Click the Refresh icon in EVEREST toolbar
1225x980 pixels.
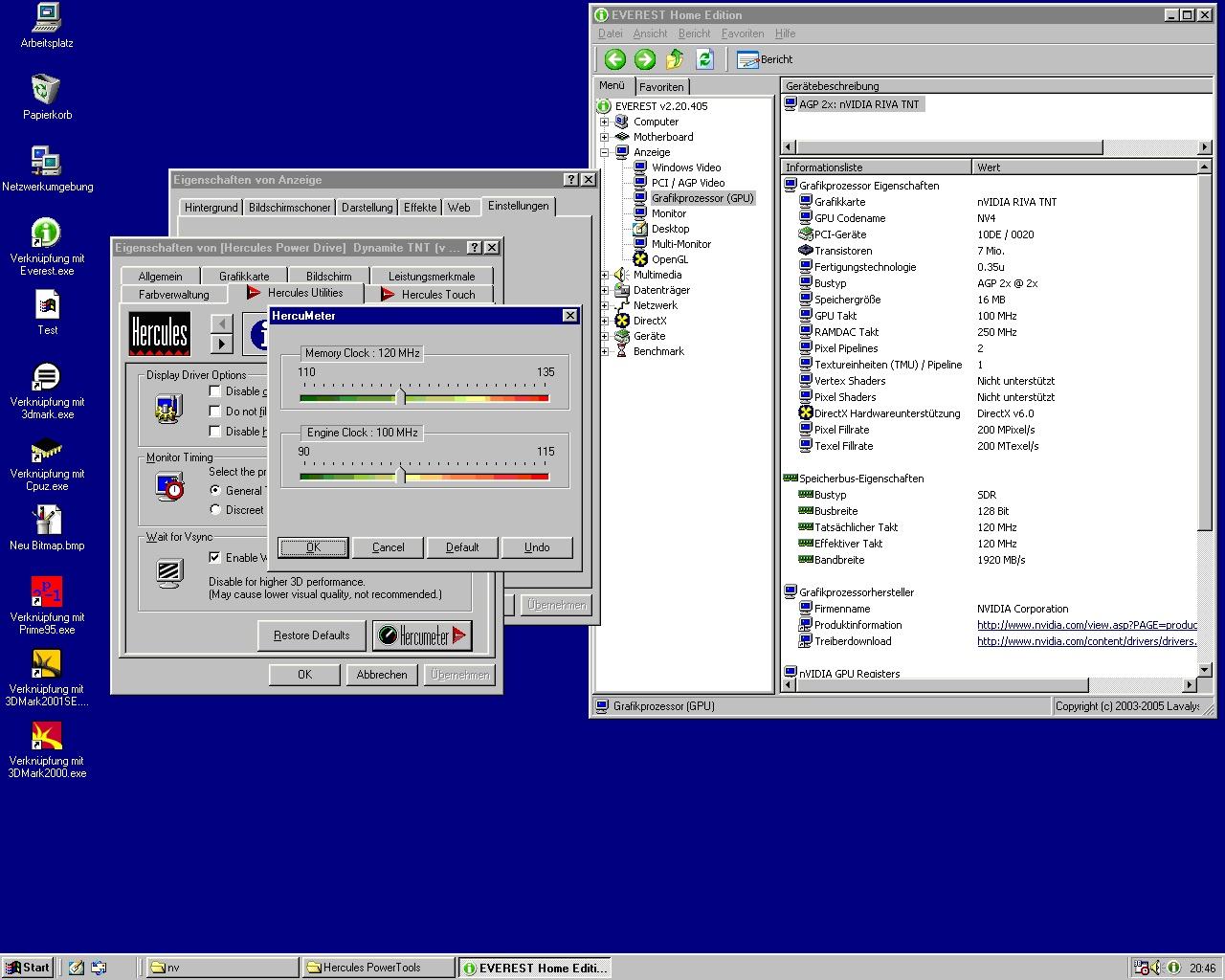(x=705, y=59)
